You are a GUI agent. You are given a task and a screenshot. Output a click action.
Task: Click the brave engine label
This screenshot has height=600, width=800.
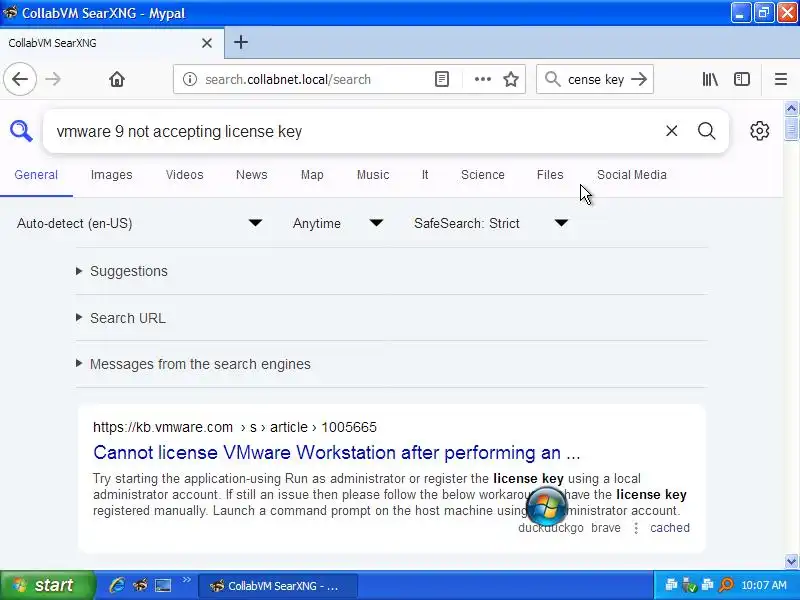tap(606, 528)
